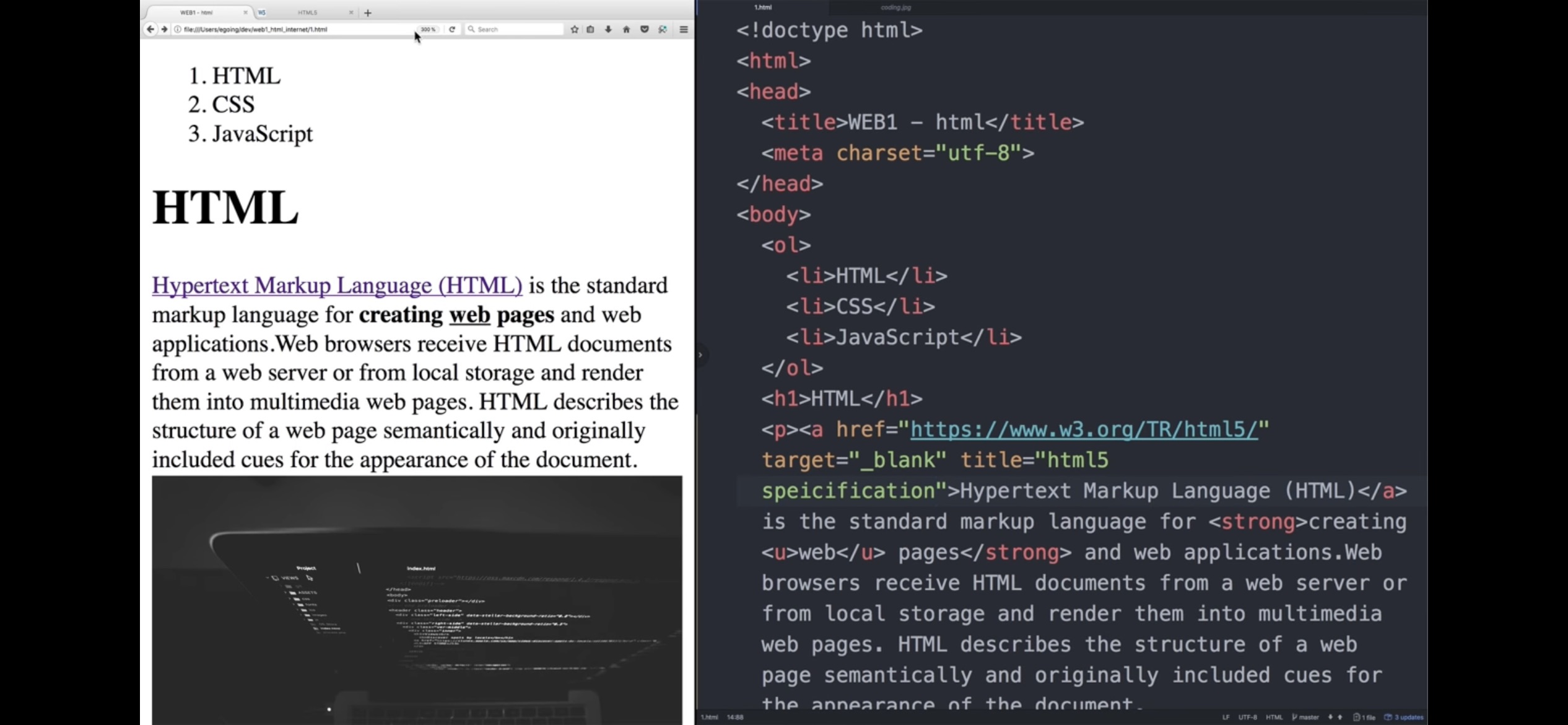Close the HTML5 browser tab
This screenshot has height=725, width=1568.
351,12
